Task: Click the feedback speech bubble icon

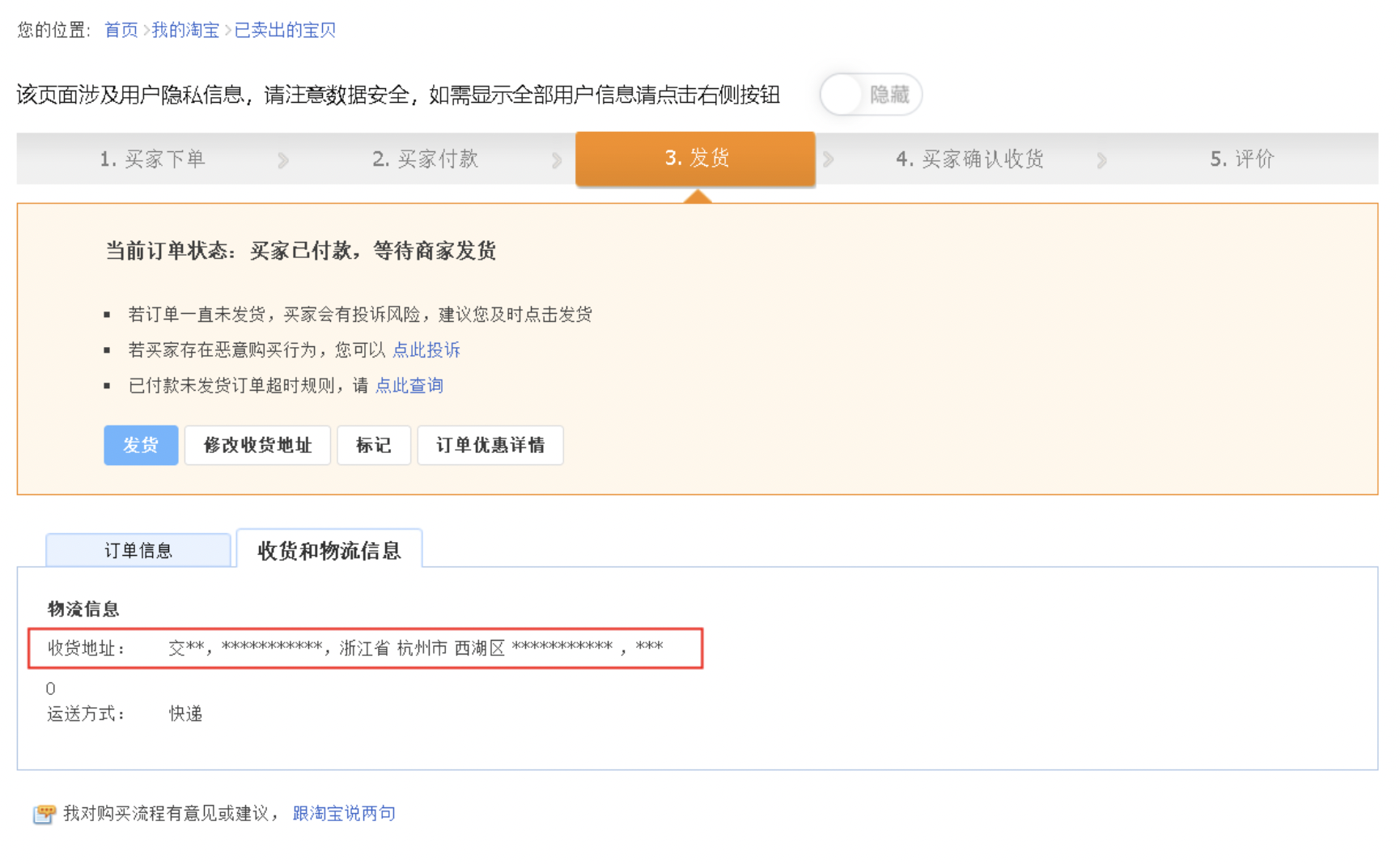Action: click(x=44, y=813)
